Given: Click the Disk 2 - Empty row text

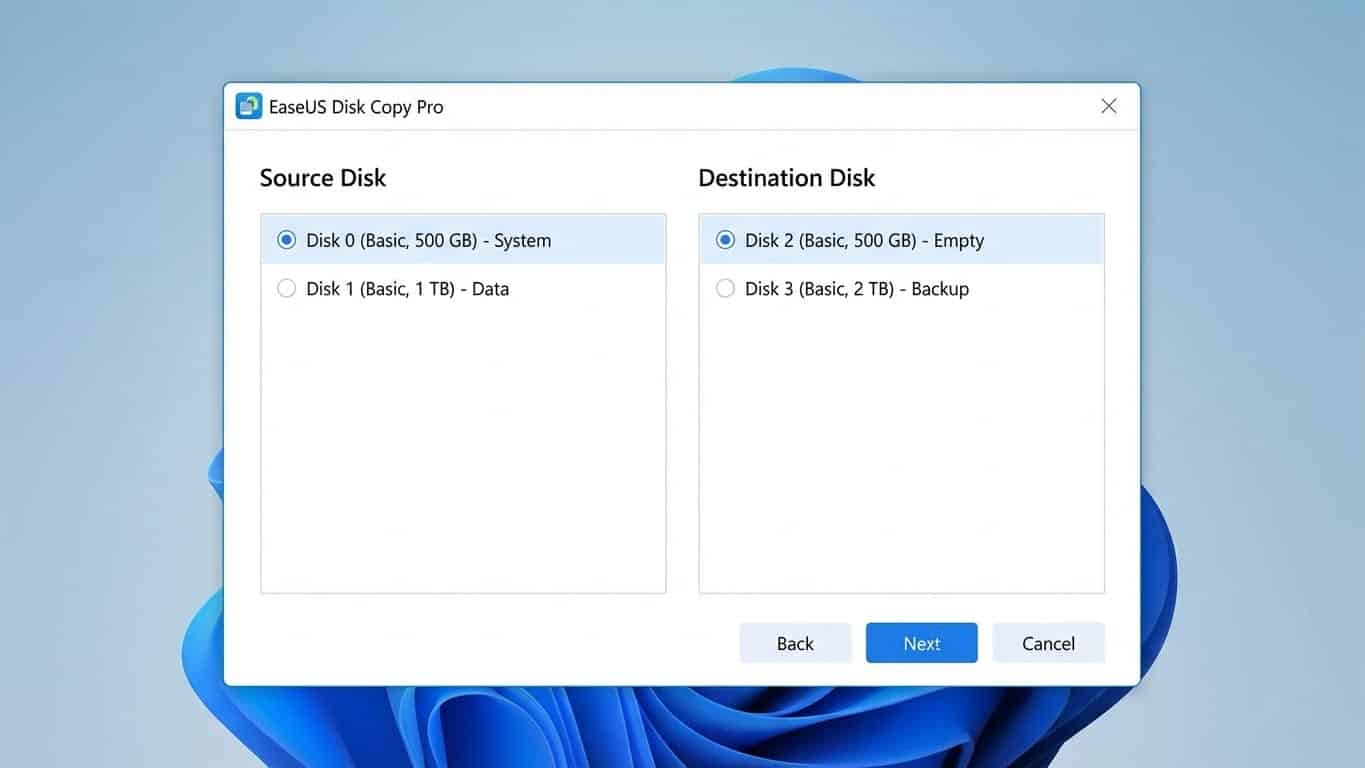Looking at the screenshot, I should point(864,239).
